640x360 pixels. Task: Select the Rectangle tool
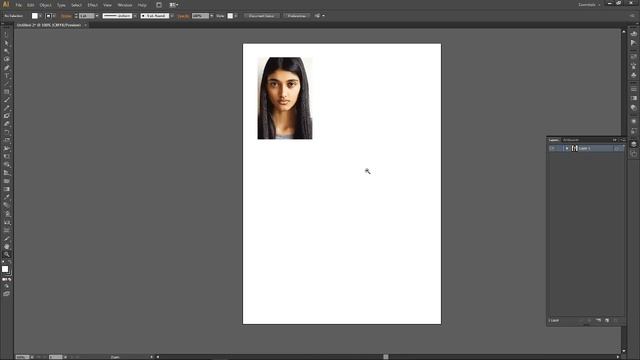click(x=7, y=92)
